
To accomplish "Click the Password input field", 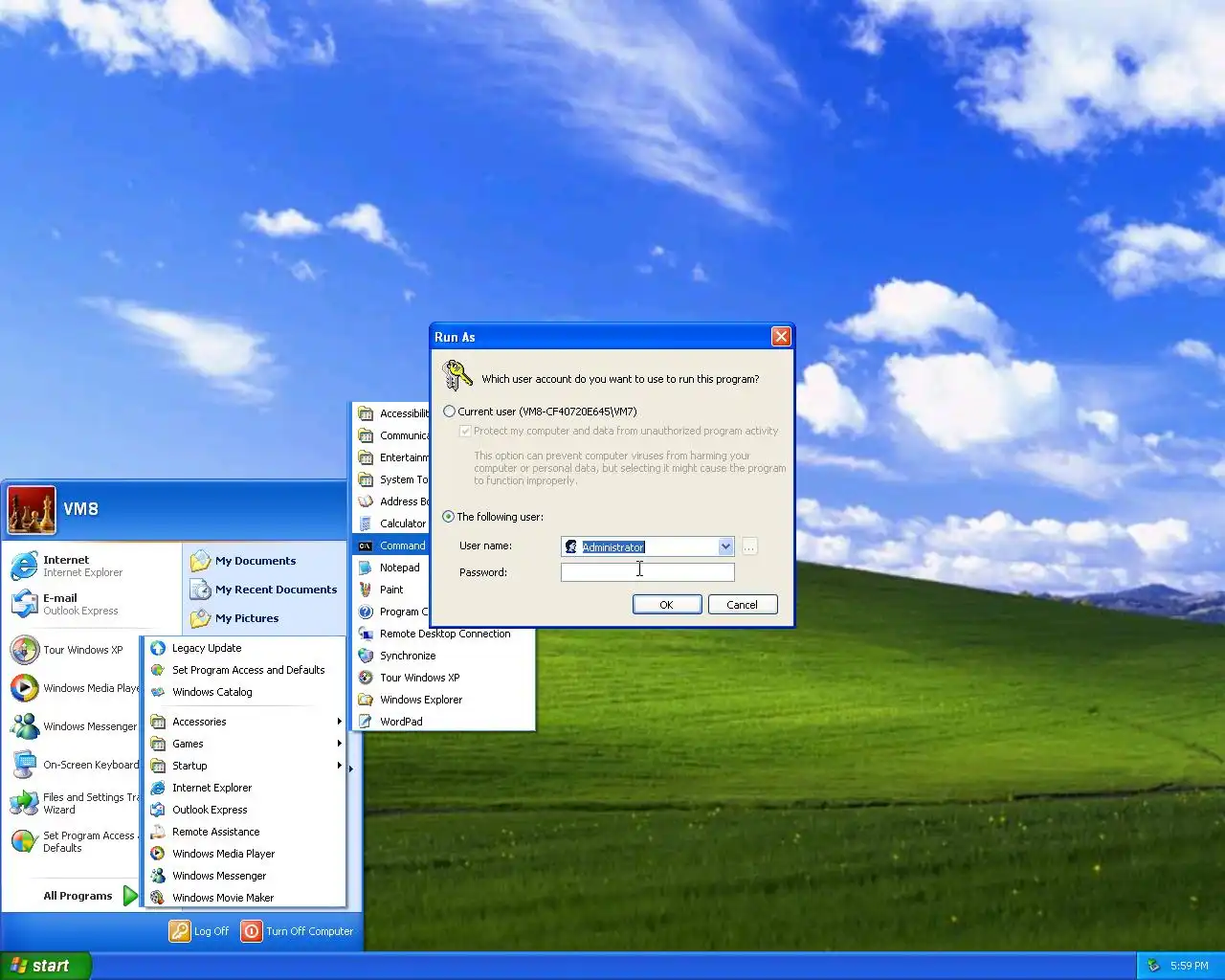I will pyautogui.click(x=648, y=572).
